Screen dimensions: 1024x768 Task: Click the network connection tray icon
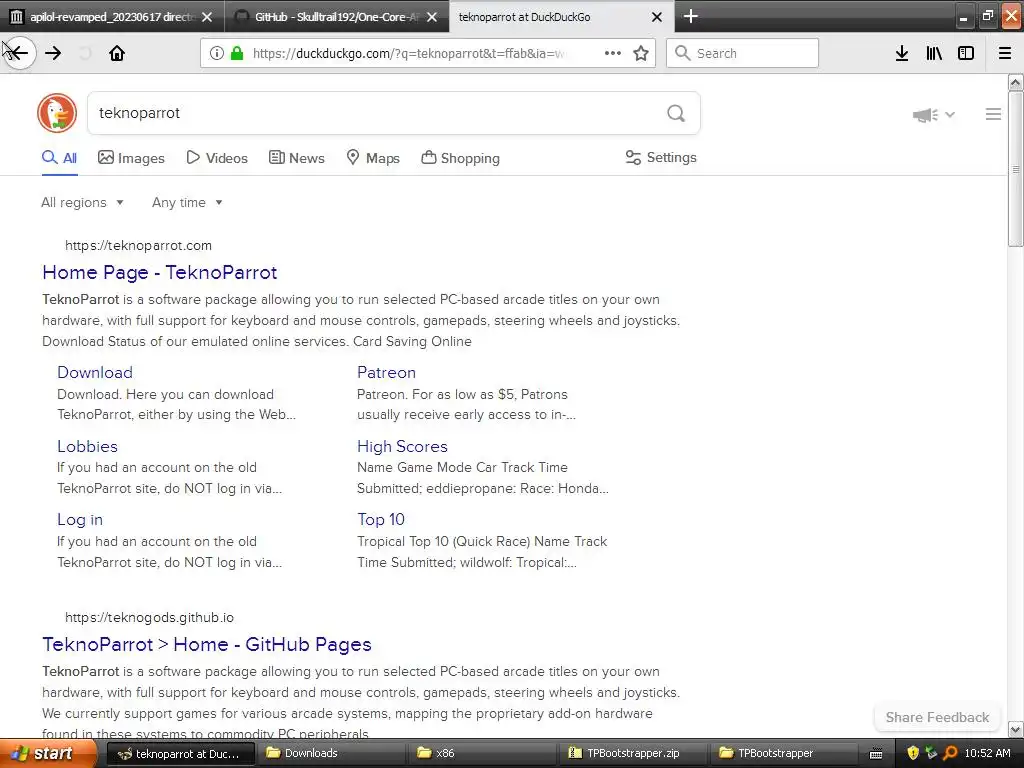pos(932,753)
